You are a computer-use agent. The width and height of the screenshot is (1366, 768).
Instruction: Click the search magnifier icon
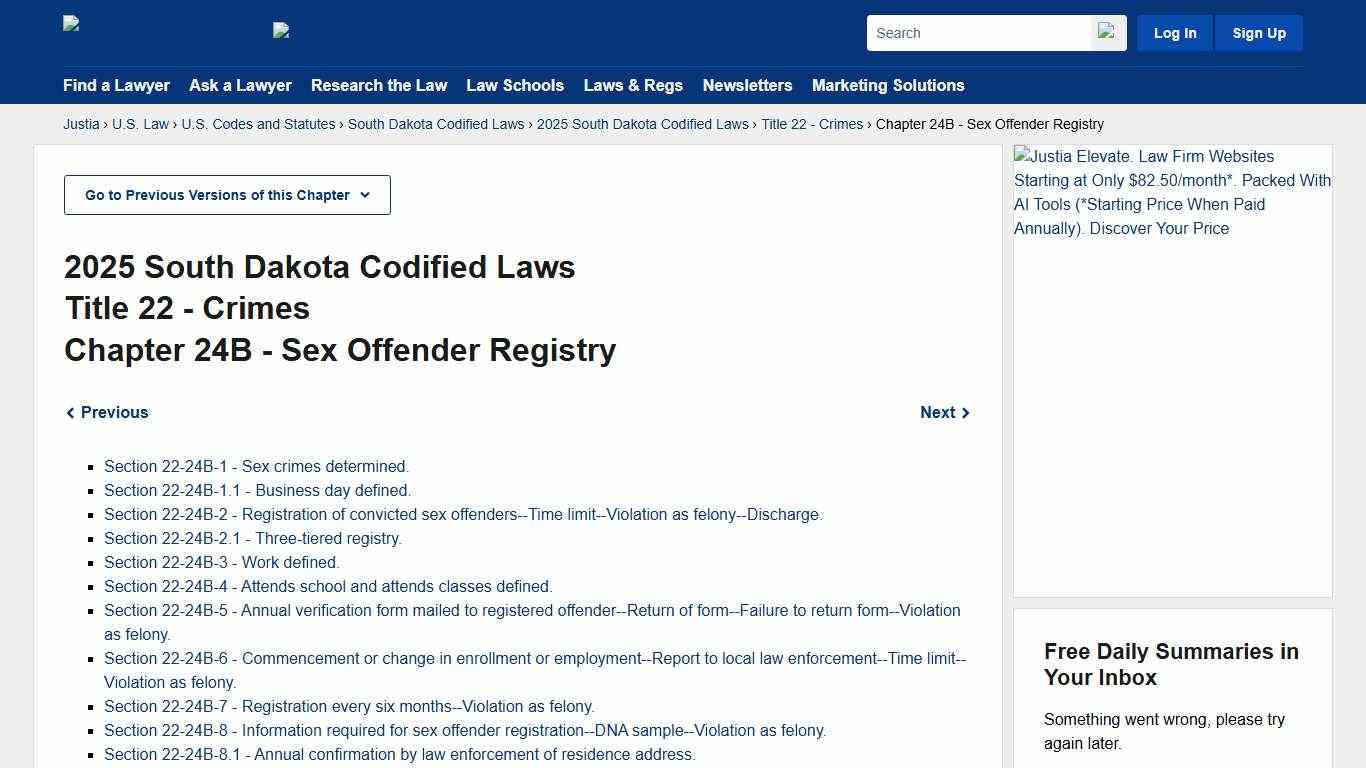(1107, 32)
